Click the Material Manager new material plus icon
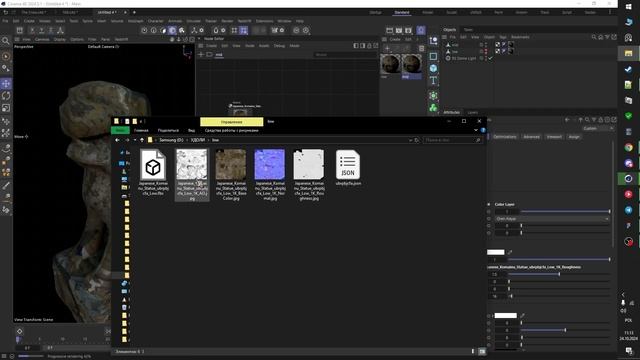640x360 pixels. tap(387, 48)
